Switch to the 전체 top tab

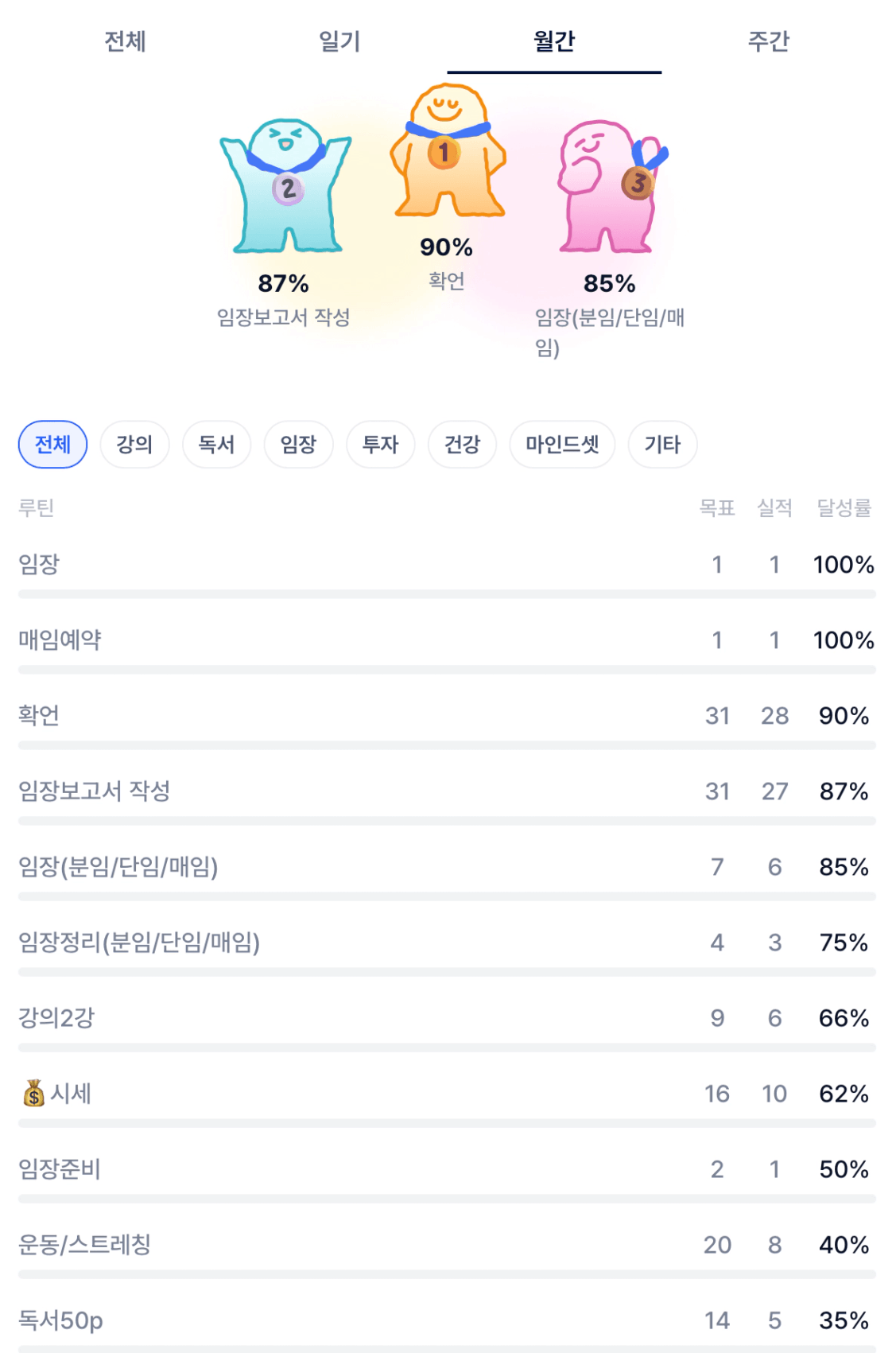coord(125,41)
